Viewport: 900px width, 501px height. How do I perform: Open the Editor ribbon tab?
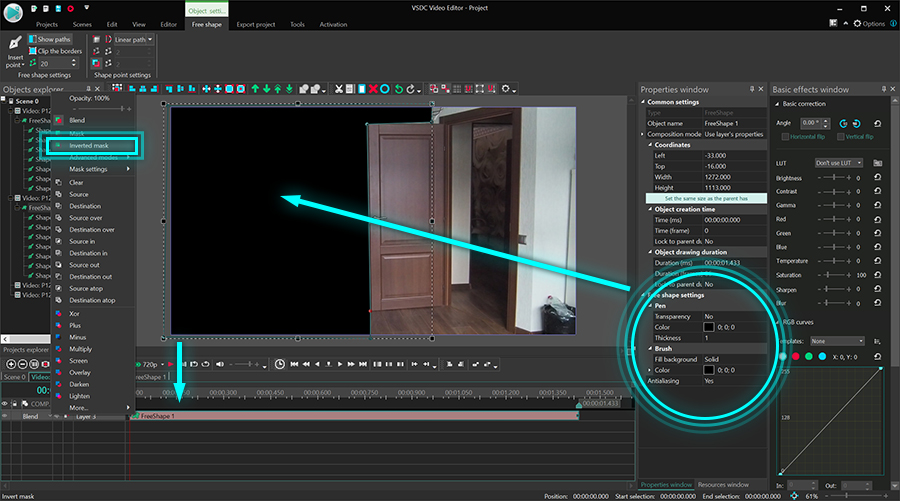168,24
